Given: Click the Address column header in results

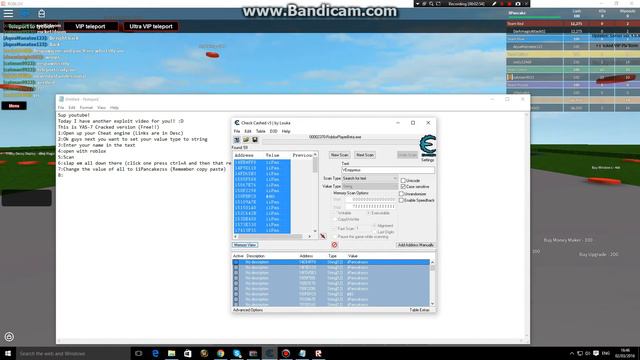Looking at the screenshot, I should [244, 156].
